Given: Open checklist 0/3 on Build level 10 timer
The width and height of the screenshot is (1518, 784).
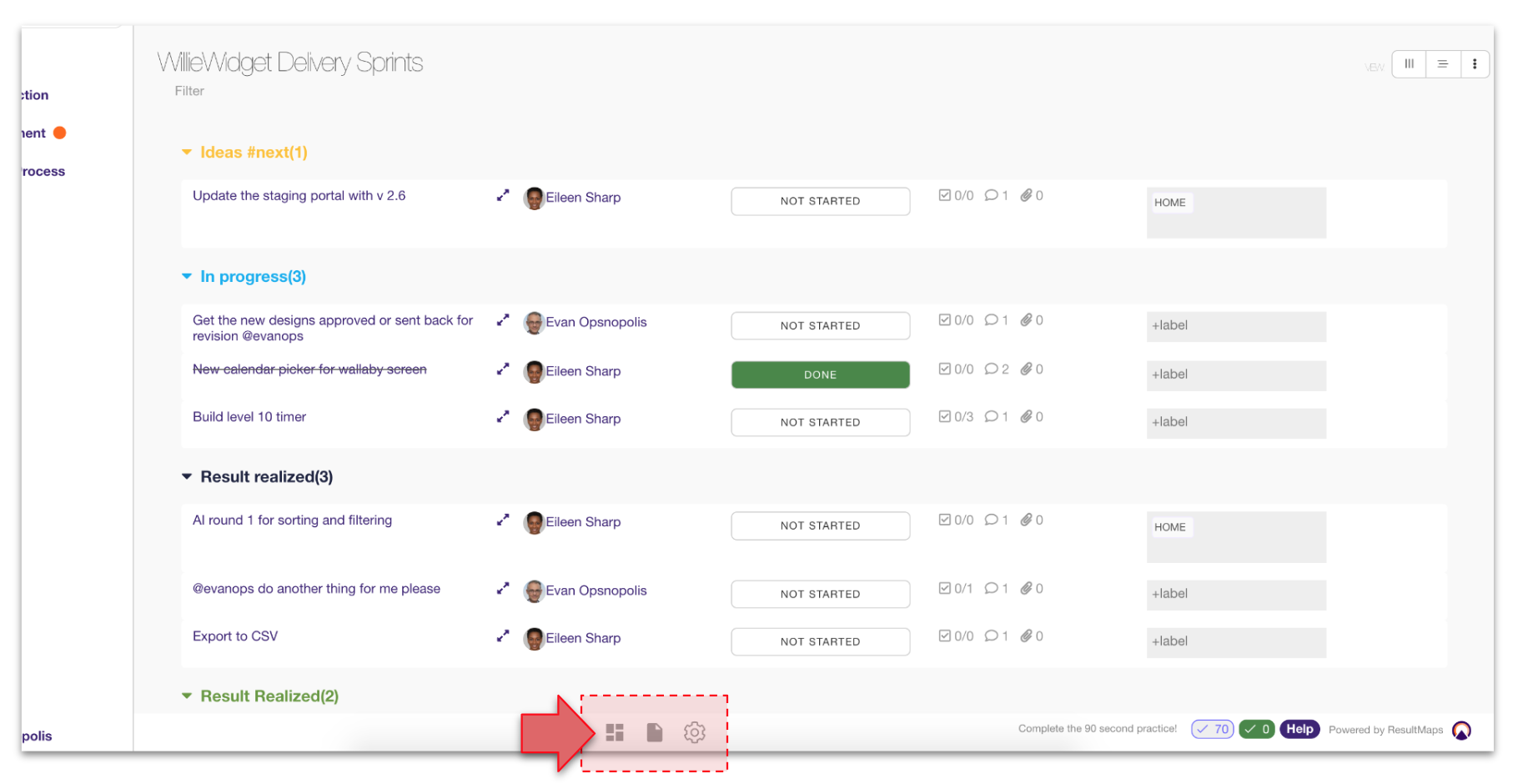Looking at the screenshot, I should point(956,416).
